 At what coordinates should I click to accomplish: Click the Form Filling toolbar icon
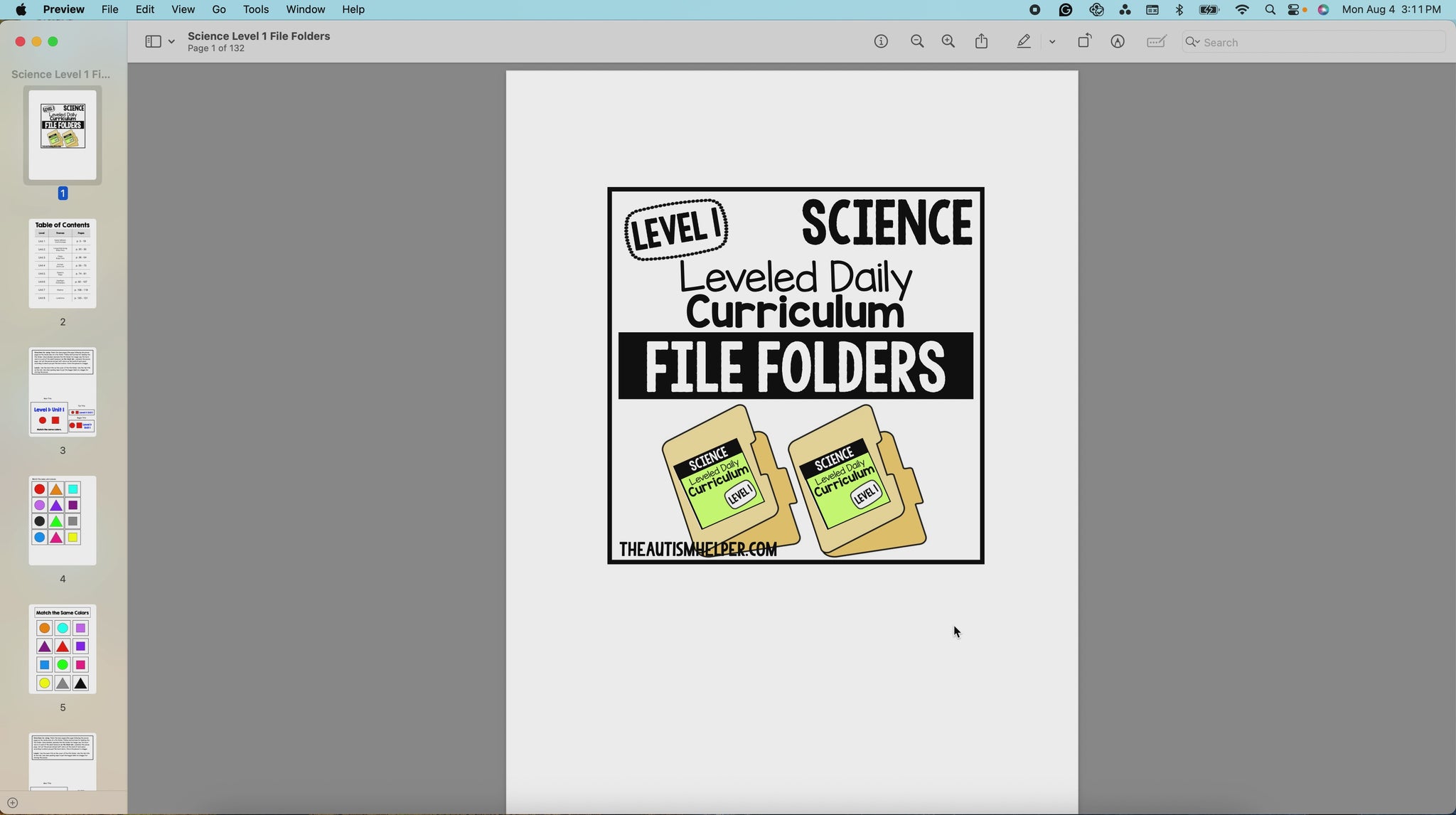[x=1157, y=42]
